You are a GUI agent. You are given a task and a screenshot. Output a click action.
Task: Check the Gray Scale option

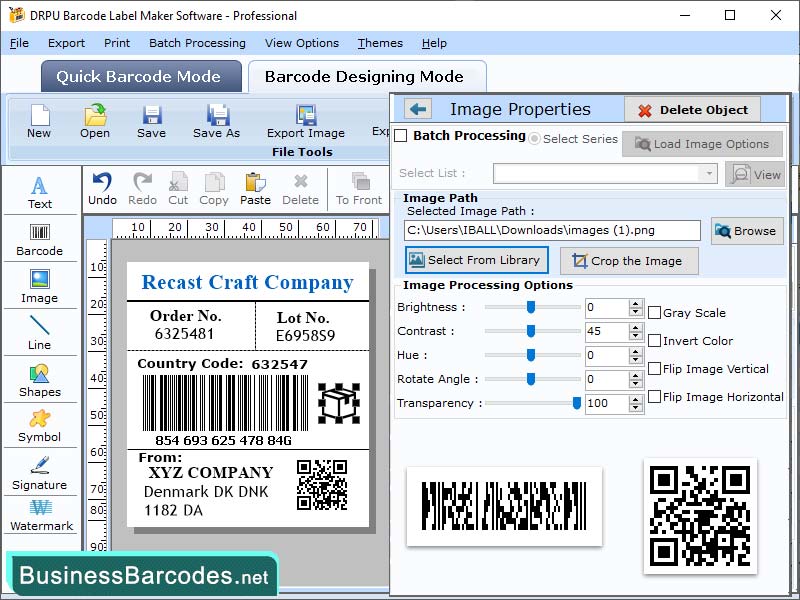point(653,311)
